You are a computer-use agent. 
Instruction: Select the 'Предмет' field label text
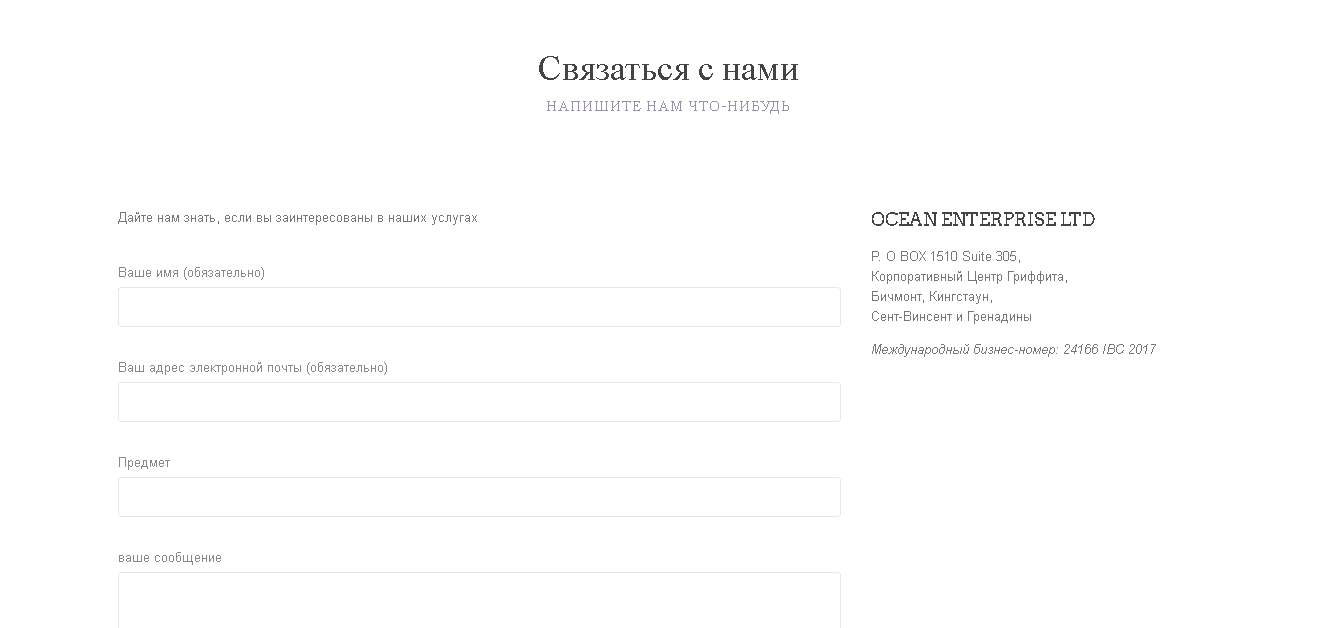(145, 462)
